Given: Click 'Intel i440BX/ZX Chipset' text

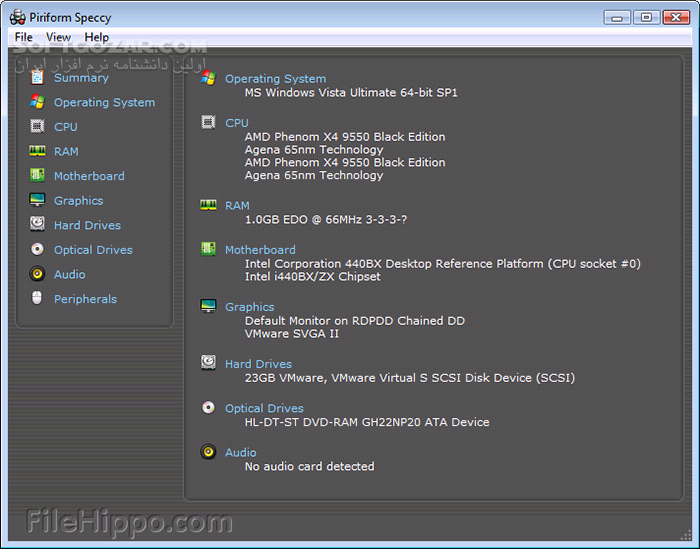Looking at the screenshot, I should click(x=312, y=276).
